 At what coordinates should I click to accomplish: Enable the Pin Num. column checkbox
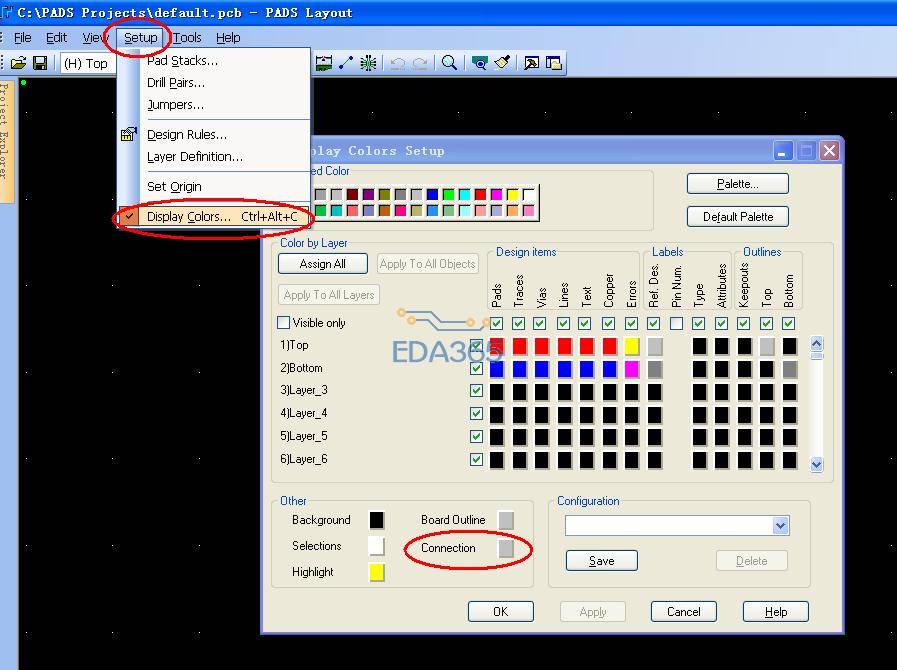(676, 324)
